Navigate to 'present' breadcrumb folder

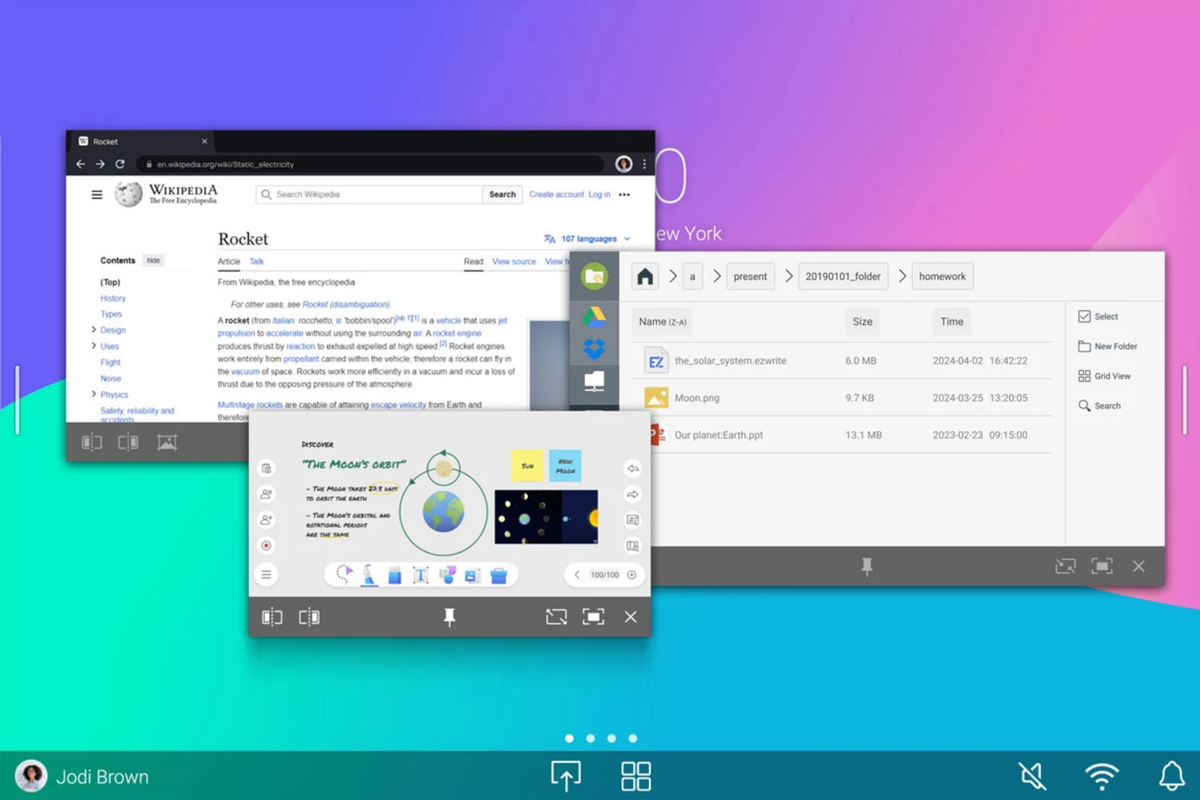click(x=750, y=277)
